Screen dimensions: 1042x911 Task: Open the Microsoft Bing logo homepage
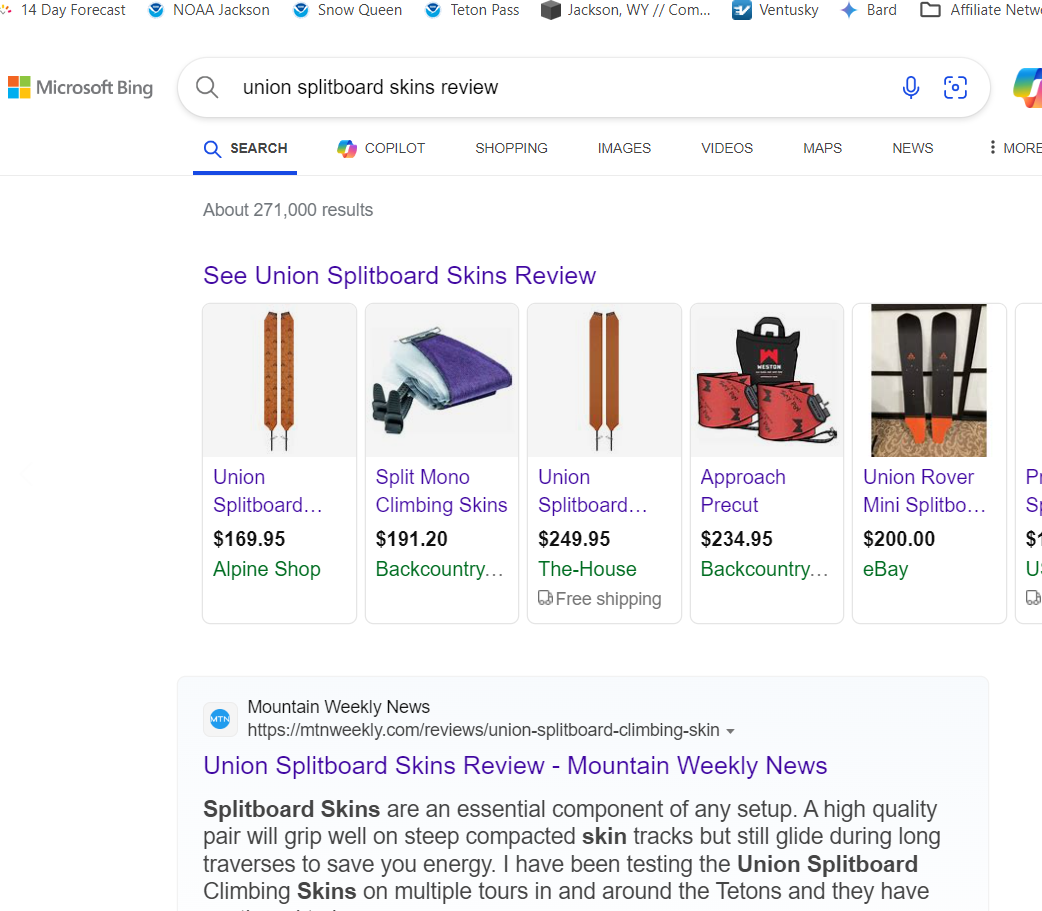(81, 88)
